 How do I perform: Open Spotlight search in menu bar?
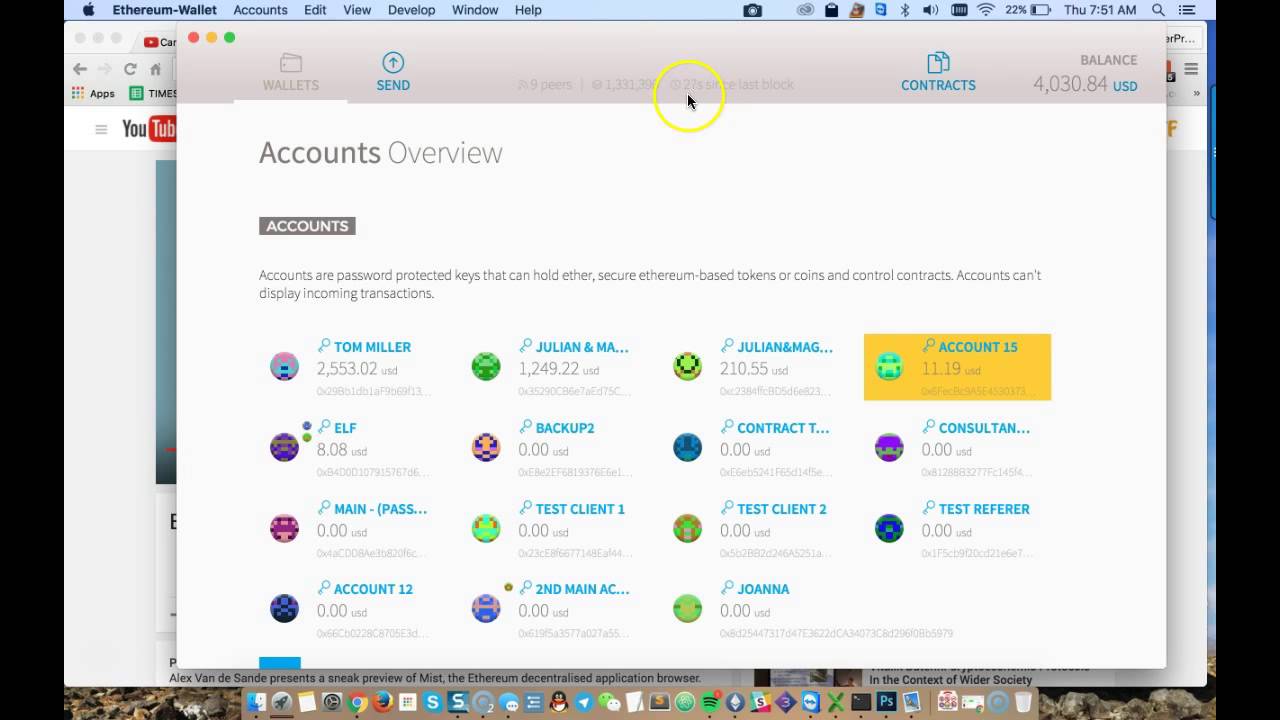tap(1158, 10)
